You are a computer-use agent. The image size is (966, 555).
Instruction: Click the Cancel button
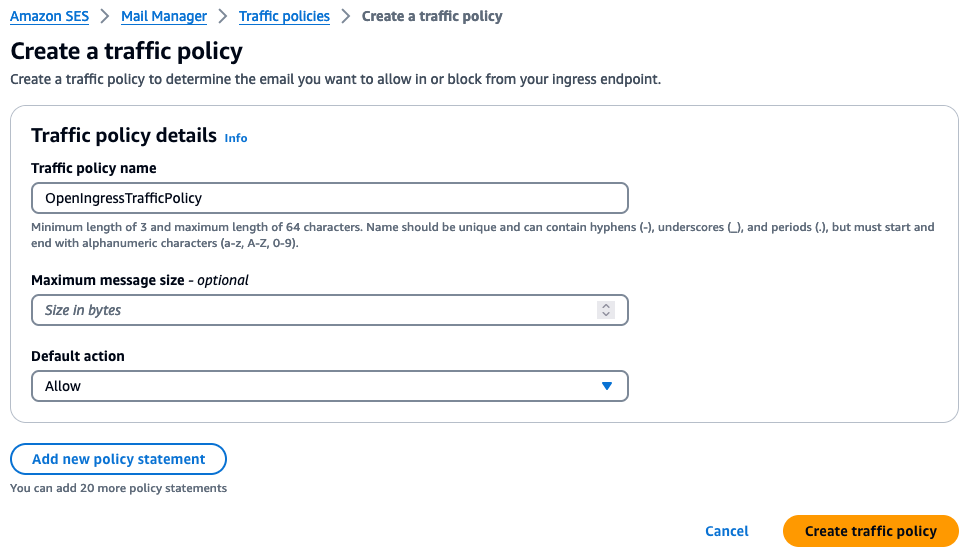(x=727, y=531)
